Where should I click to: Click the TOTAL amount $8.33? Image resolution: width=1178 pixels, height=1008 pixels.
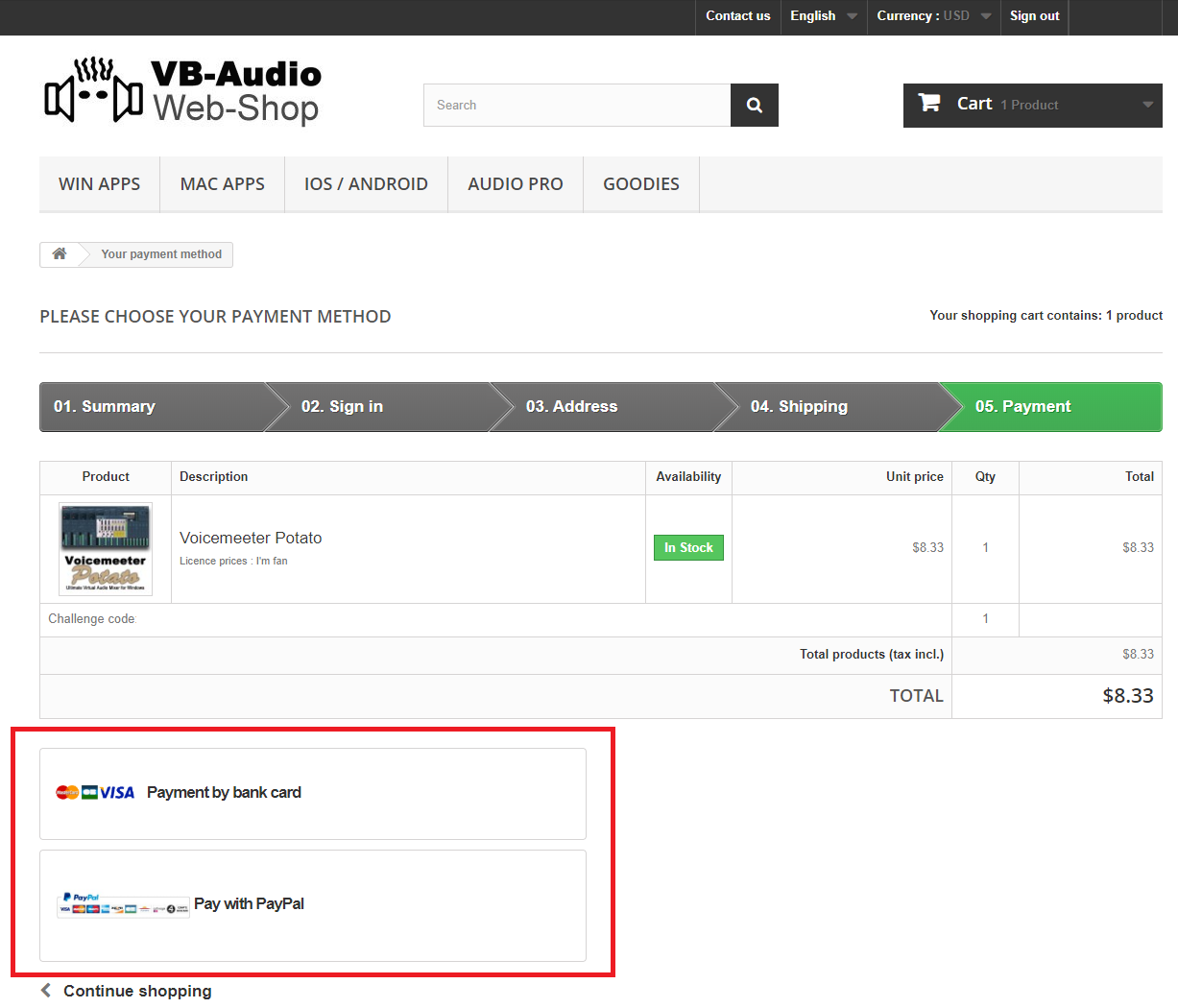point(1128,696)
